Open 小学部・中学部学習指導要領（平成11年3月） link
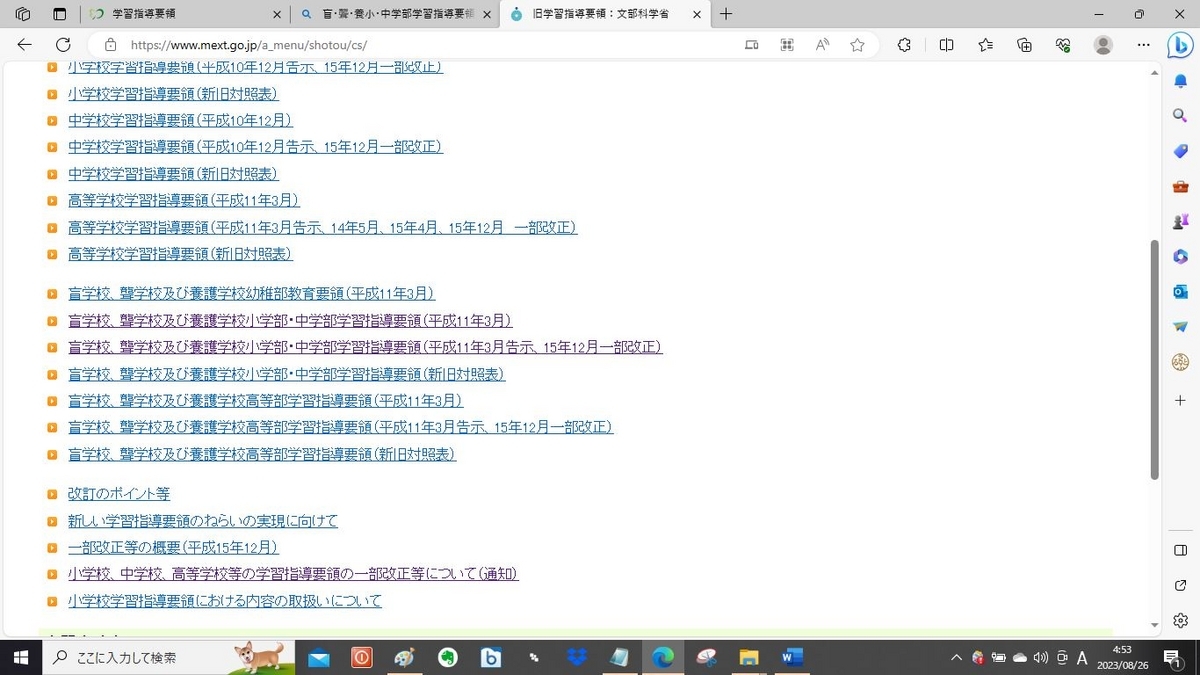Image resolution: width=1200 pixels, height=675 pixels. click(290, 321)
